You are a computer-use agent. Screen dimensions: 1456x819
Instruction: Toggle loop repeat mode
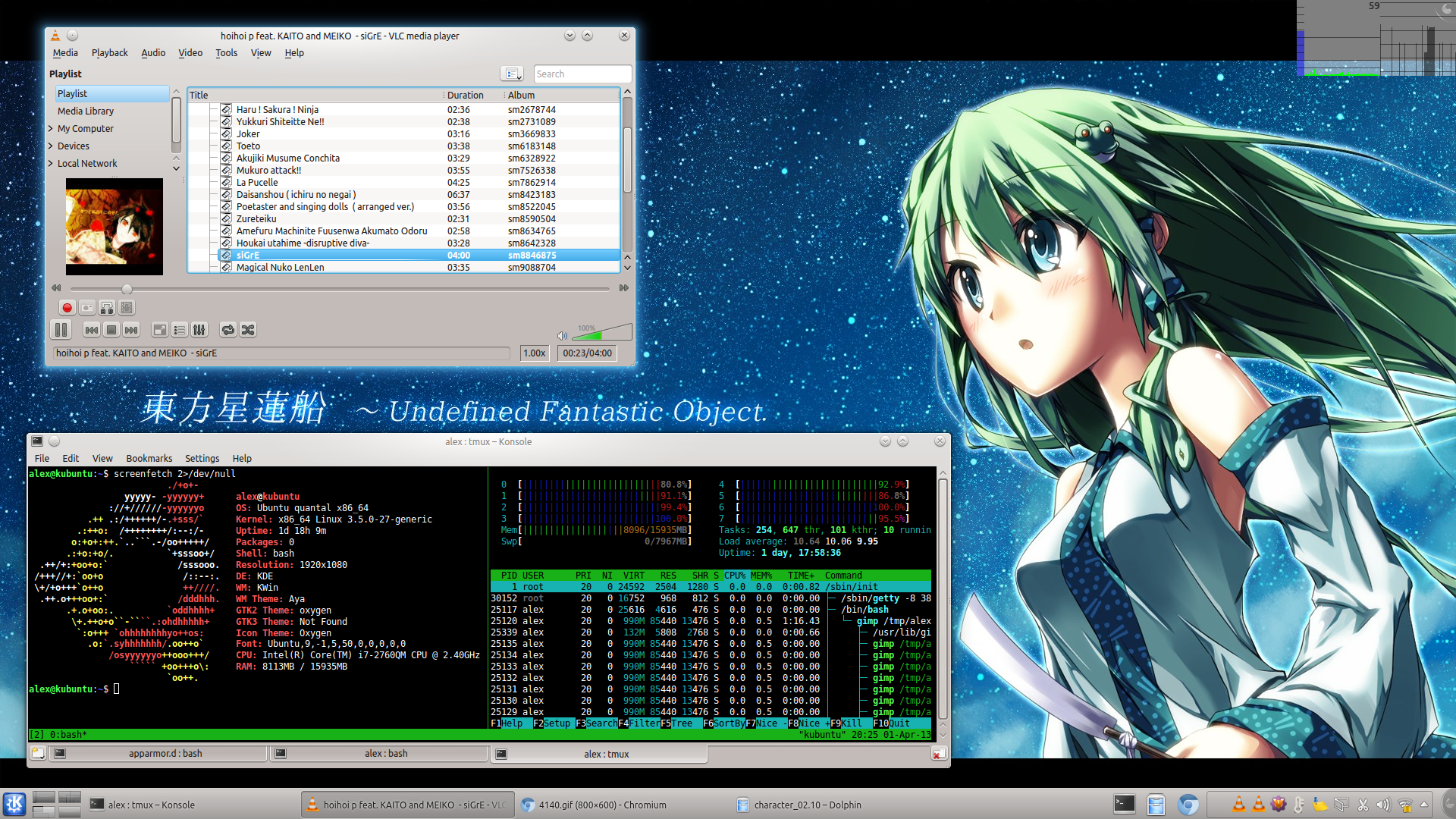coord(227,330)
